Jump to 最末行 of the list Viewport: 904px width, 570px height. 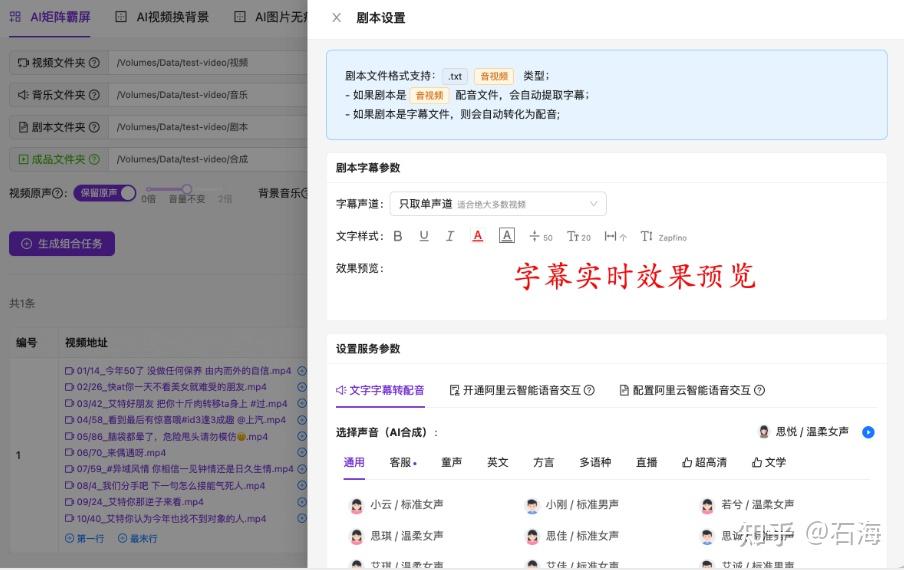(x=137, y=538)
